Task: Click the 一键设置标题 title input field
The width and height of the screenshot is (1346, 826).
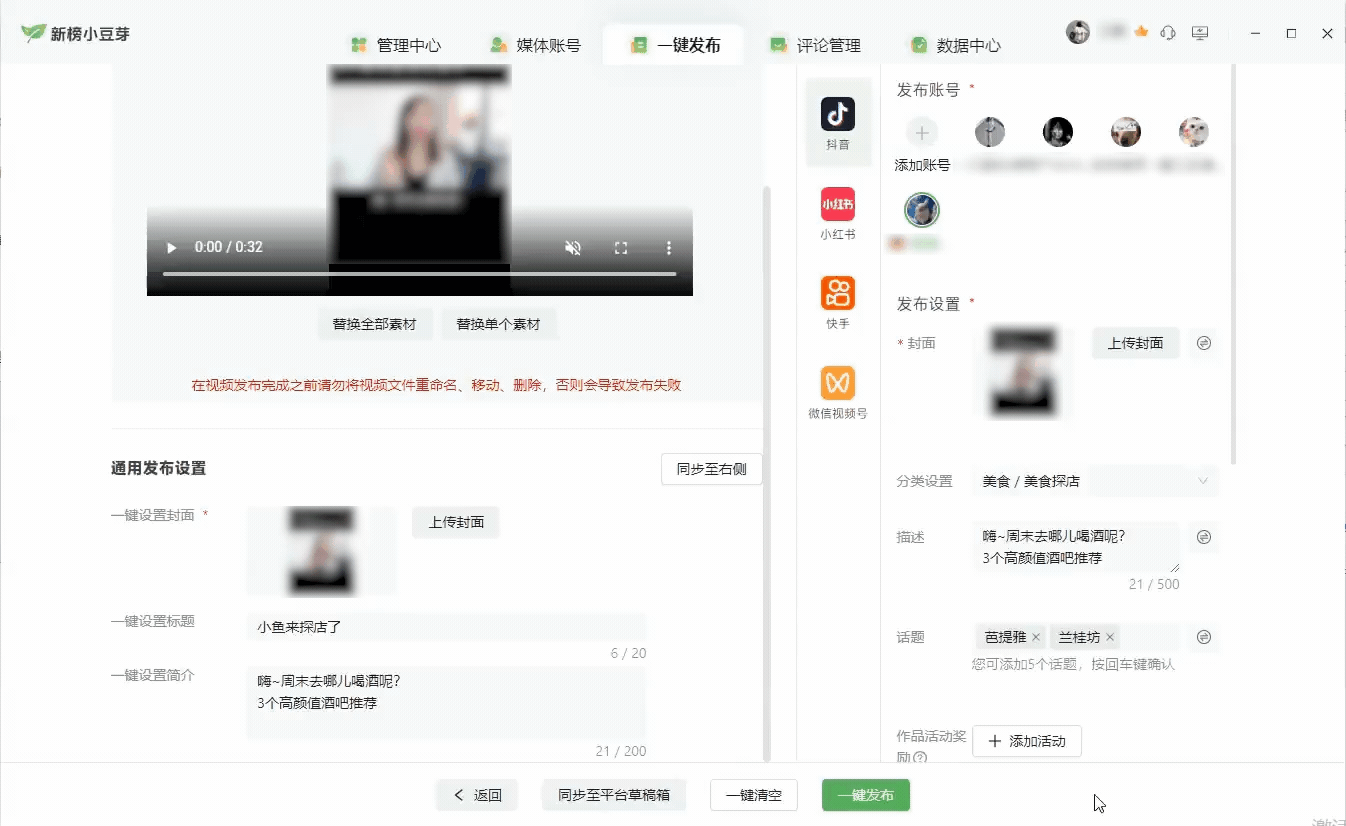Action: [x=446, y=627]
